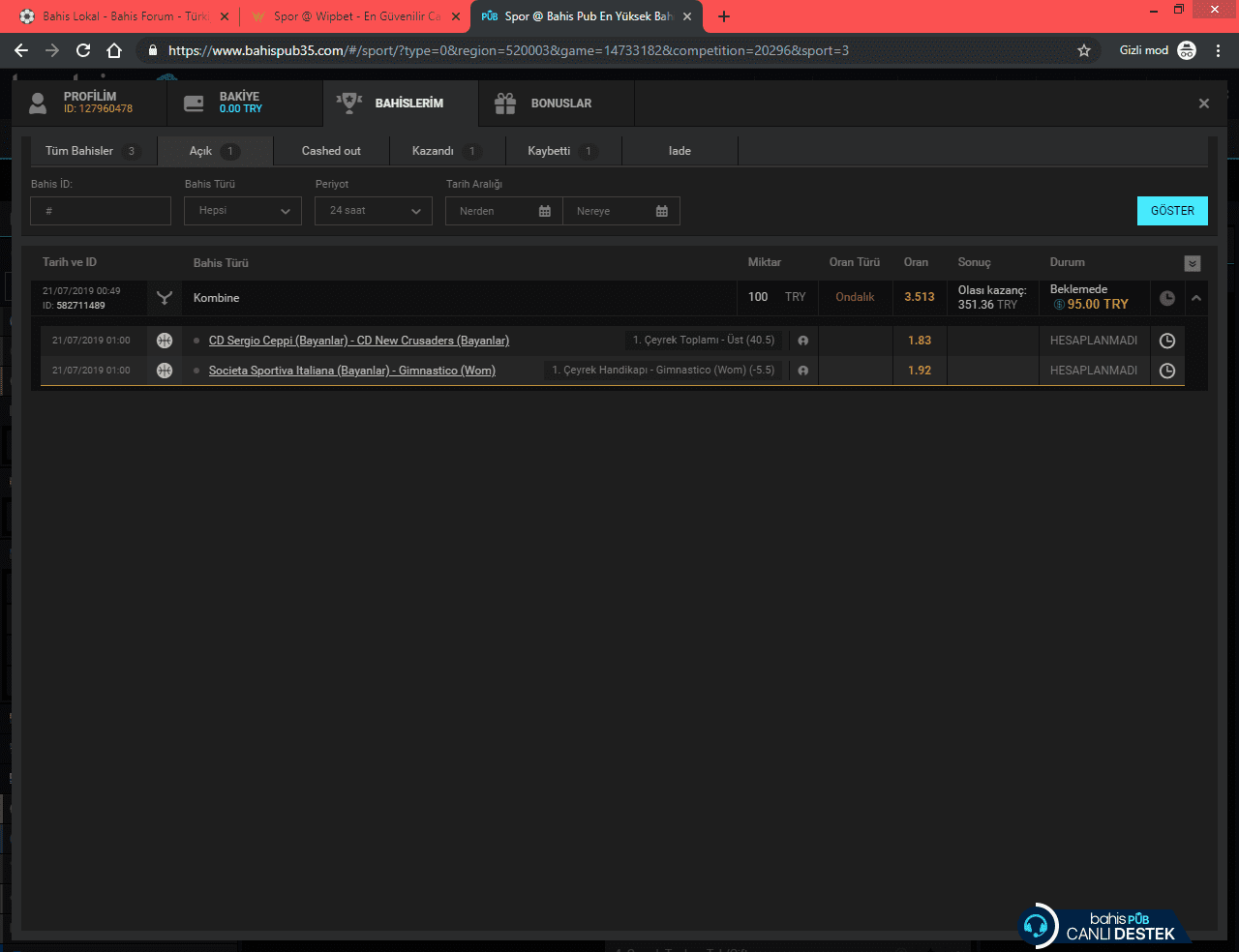Click clock icon on CD Sergio Ceppi row
The image size is (1239, 952).
coord(1167,341)
